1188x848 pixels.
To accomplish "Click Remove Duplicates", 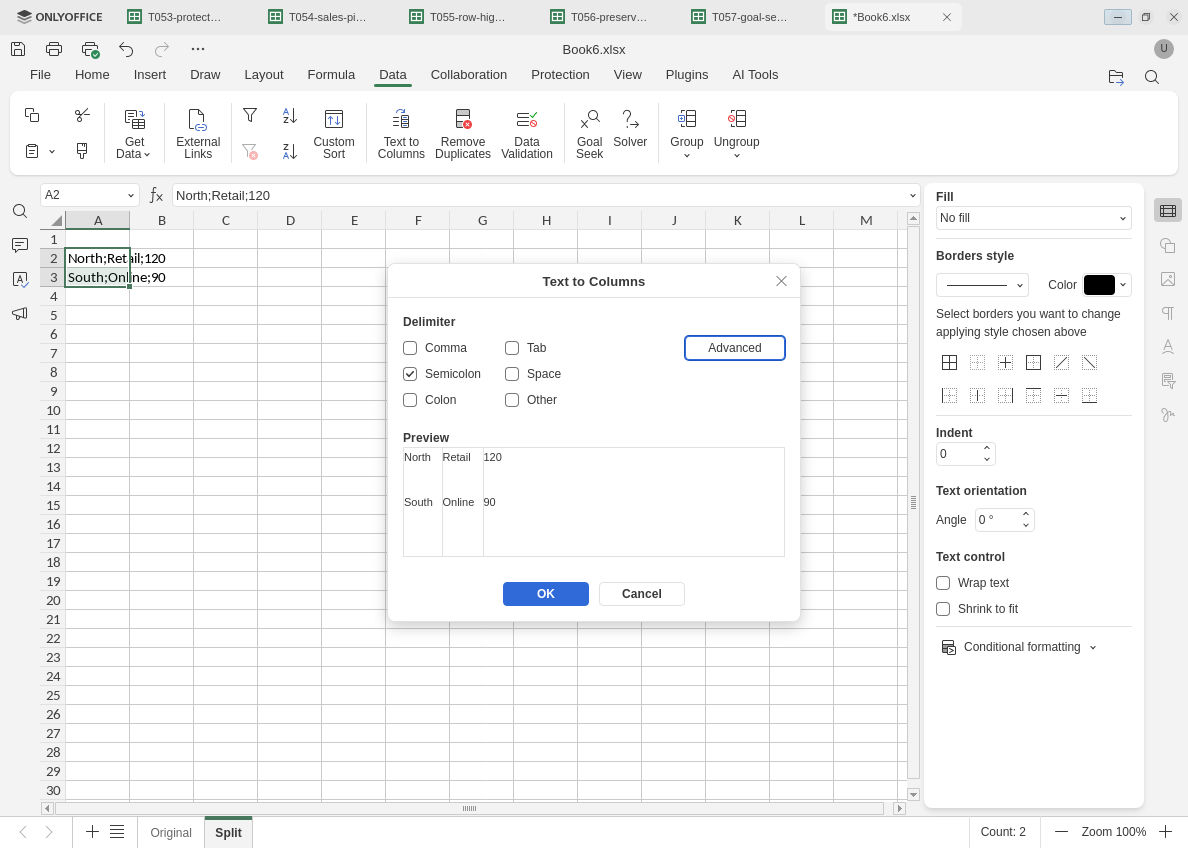I will click(x=463, y=133).
